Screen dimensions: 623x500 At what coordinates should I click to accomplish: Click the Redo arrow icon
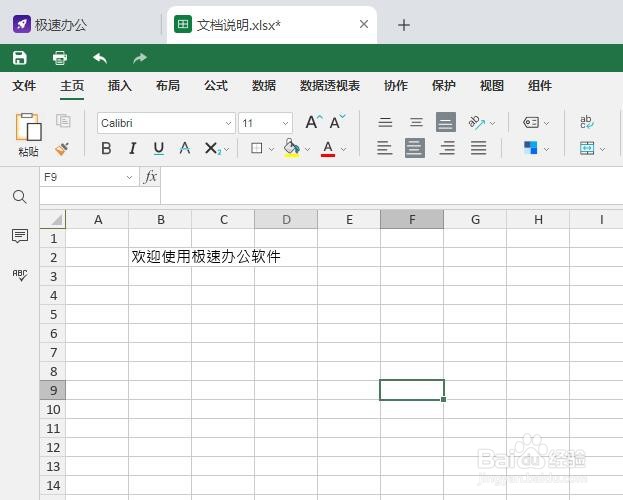tap(140, 58)
